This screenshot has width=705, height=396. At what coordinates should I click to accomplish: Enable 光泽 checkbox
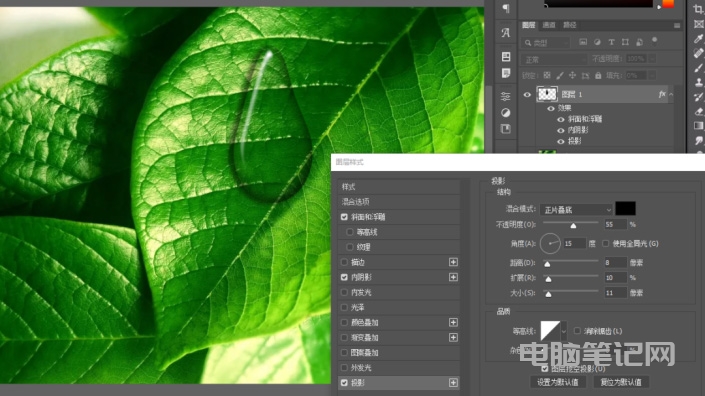coord(344,307)
